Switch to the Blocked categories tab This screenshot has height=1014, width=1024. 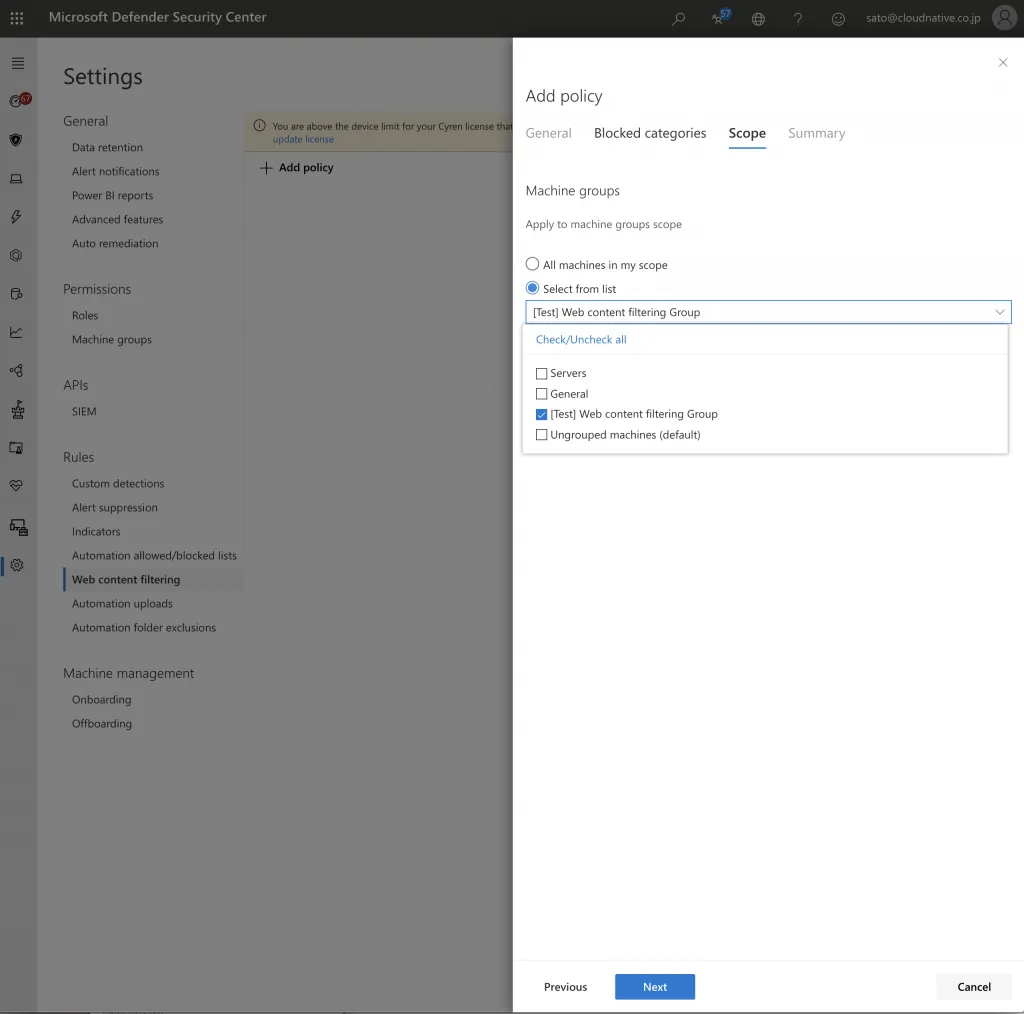tap(650, 133)
